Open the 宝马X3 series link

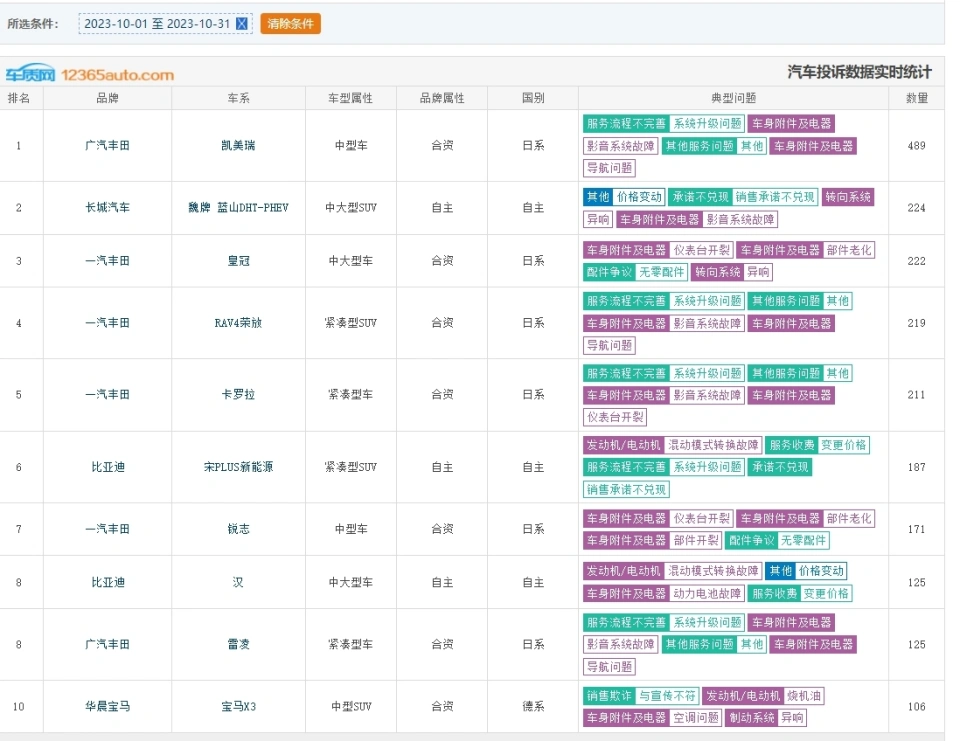(238, 707)
